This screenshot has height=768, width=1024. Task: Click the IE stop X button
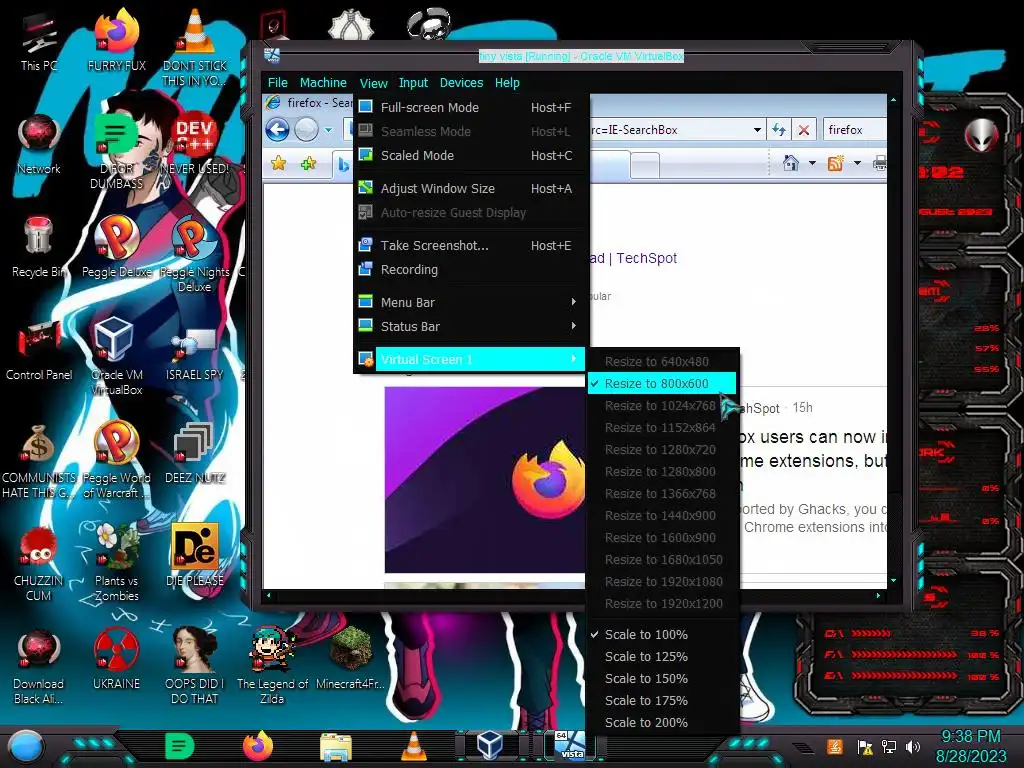[x=804, y=130]
